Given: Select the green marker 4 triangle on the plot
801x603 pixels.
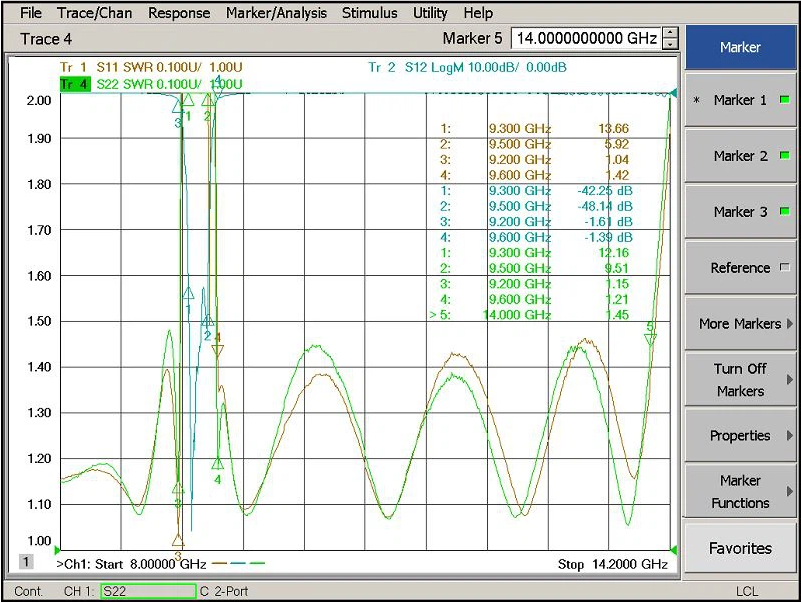Looking at the screenshot, I should pyautogui.click(x=217, y=464).
